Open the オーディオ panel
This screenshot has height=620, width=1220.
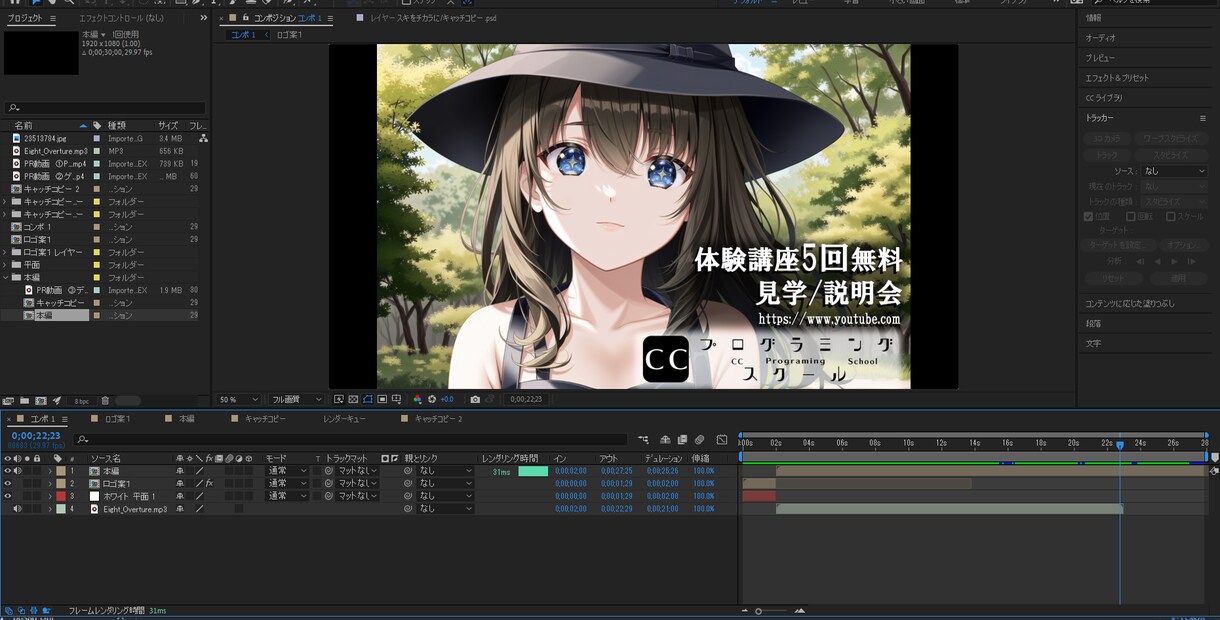1100,37
